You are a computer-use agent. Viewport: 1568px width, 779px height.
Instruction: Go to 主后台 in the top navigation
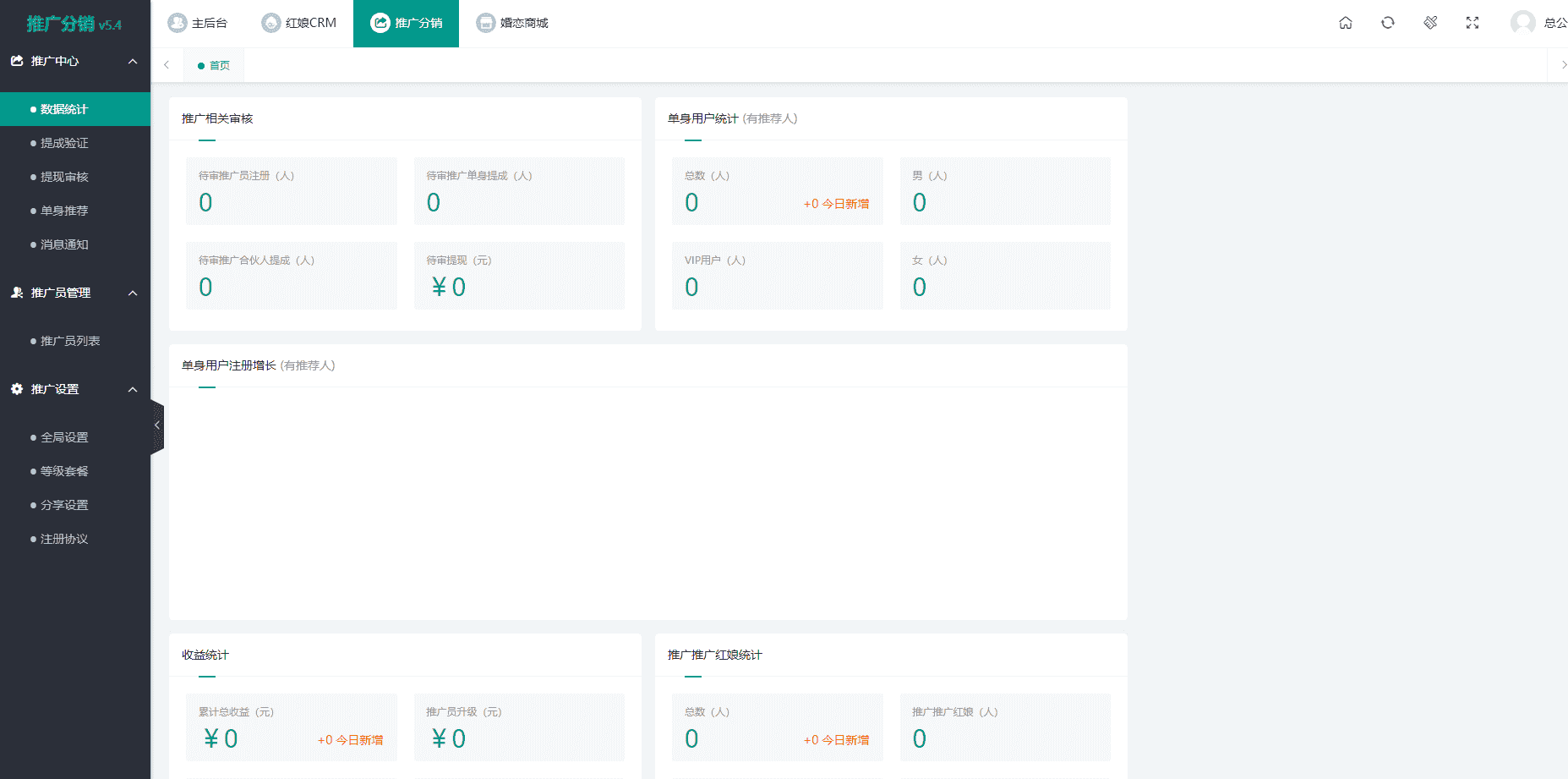pyautogui.click(x=198, y=23)
